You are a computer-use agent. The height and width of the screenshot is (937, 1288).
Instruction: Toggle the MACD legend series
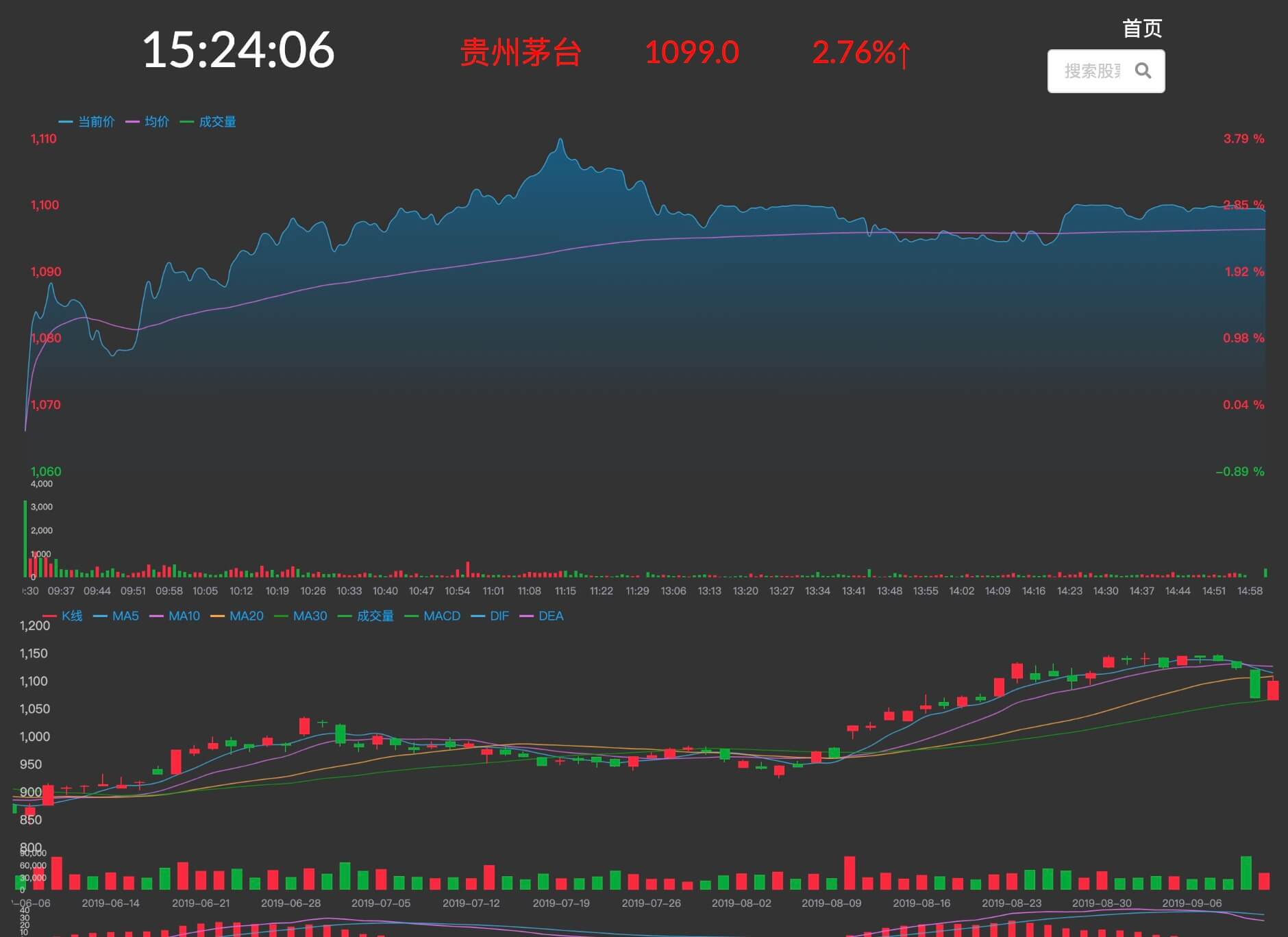(432, 616)
